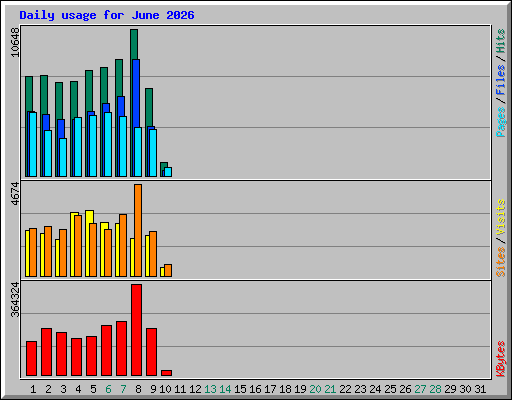Click day label 1 on the x-axis
Image resolution: width=512 pixels, height=400 pixels.
coord(33,389)
